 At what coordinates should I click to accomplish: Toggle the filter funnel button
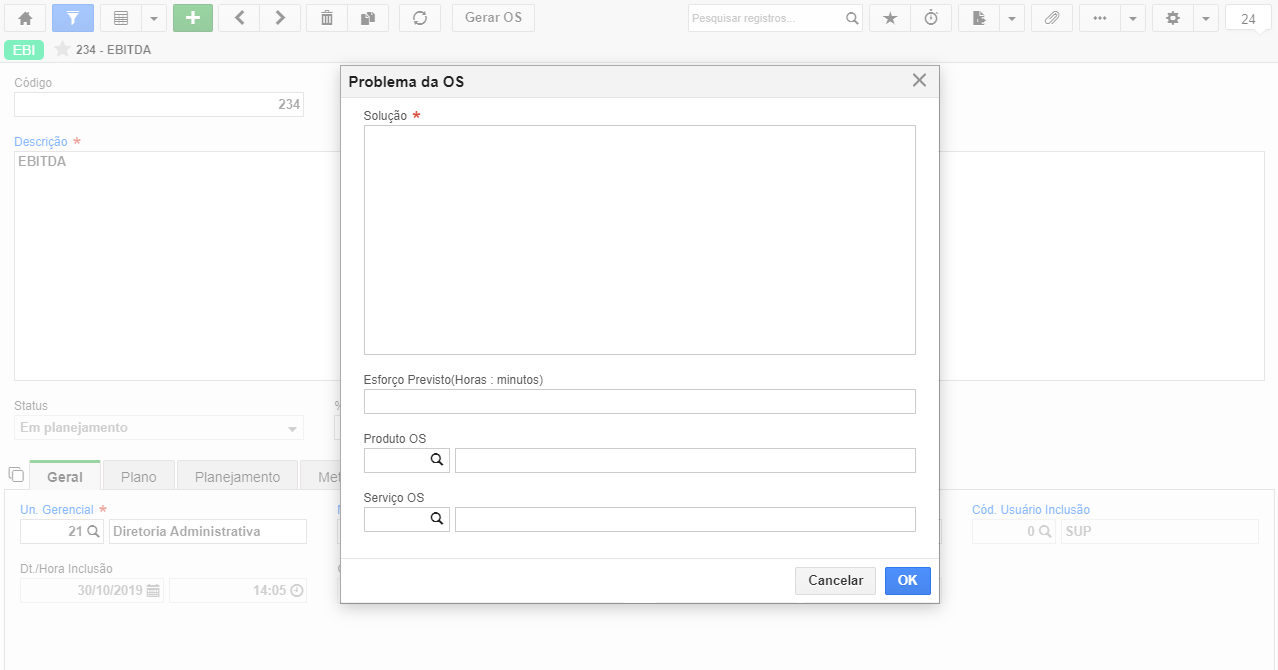point(73,18)
